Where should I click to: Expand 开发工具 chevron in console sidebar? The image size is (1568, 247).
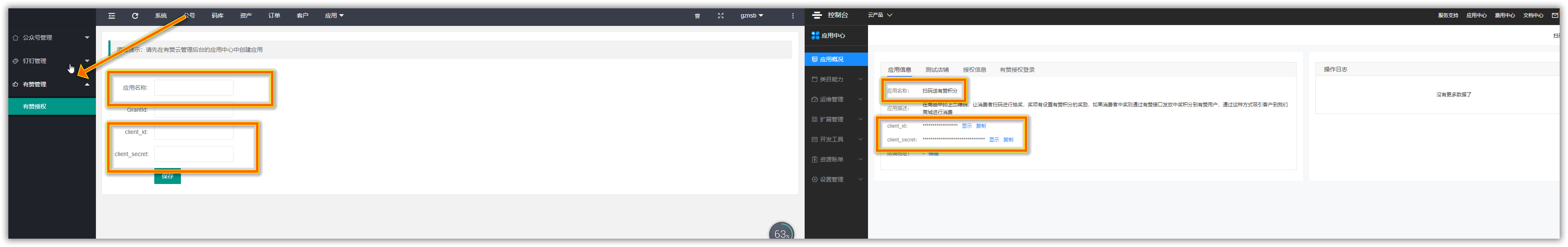[860, 140]
